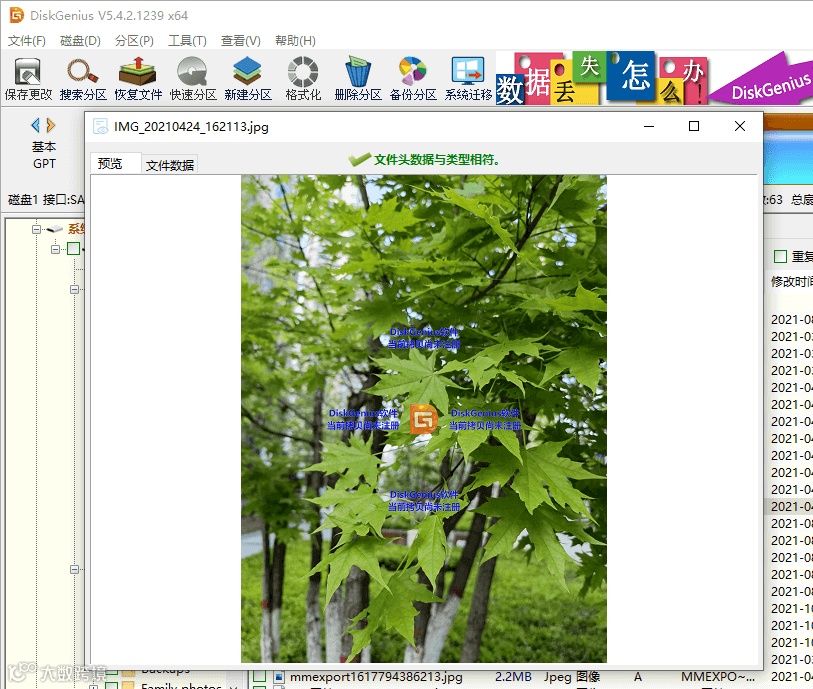
Task: Check the box for mmexport1617794386213.jpg
Action: [x=259, y=676]
